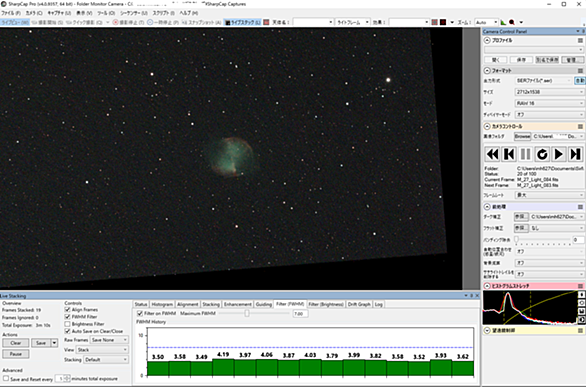Open the RAW 16 mode dropdown
The width and height of the screenshot is (586, 387).
549,103
